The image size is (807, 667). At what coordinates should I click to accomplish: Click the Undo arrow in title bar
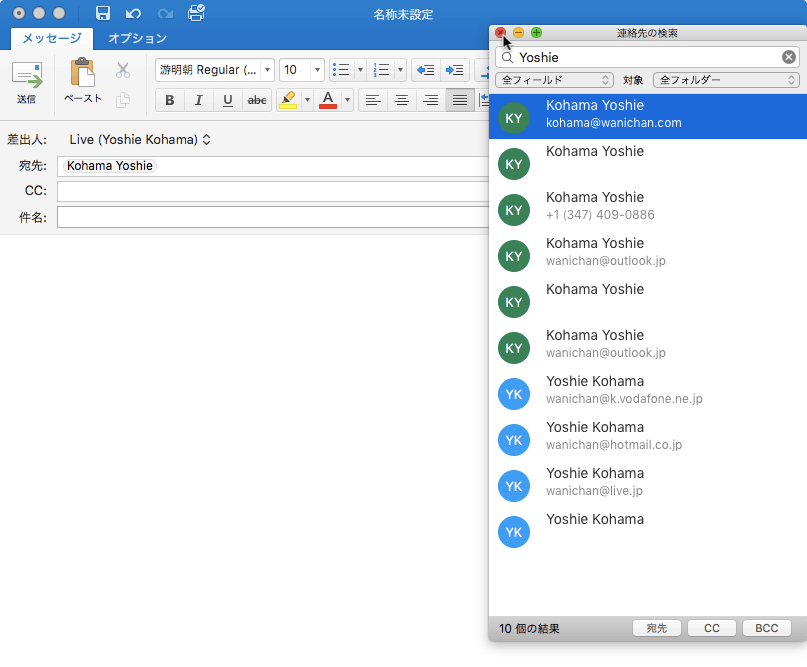point(133,13)
